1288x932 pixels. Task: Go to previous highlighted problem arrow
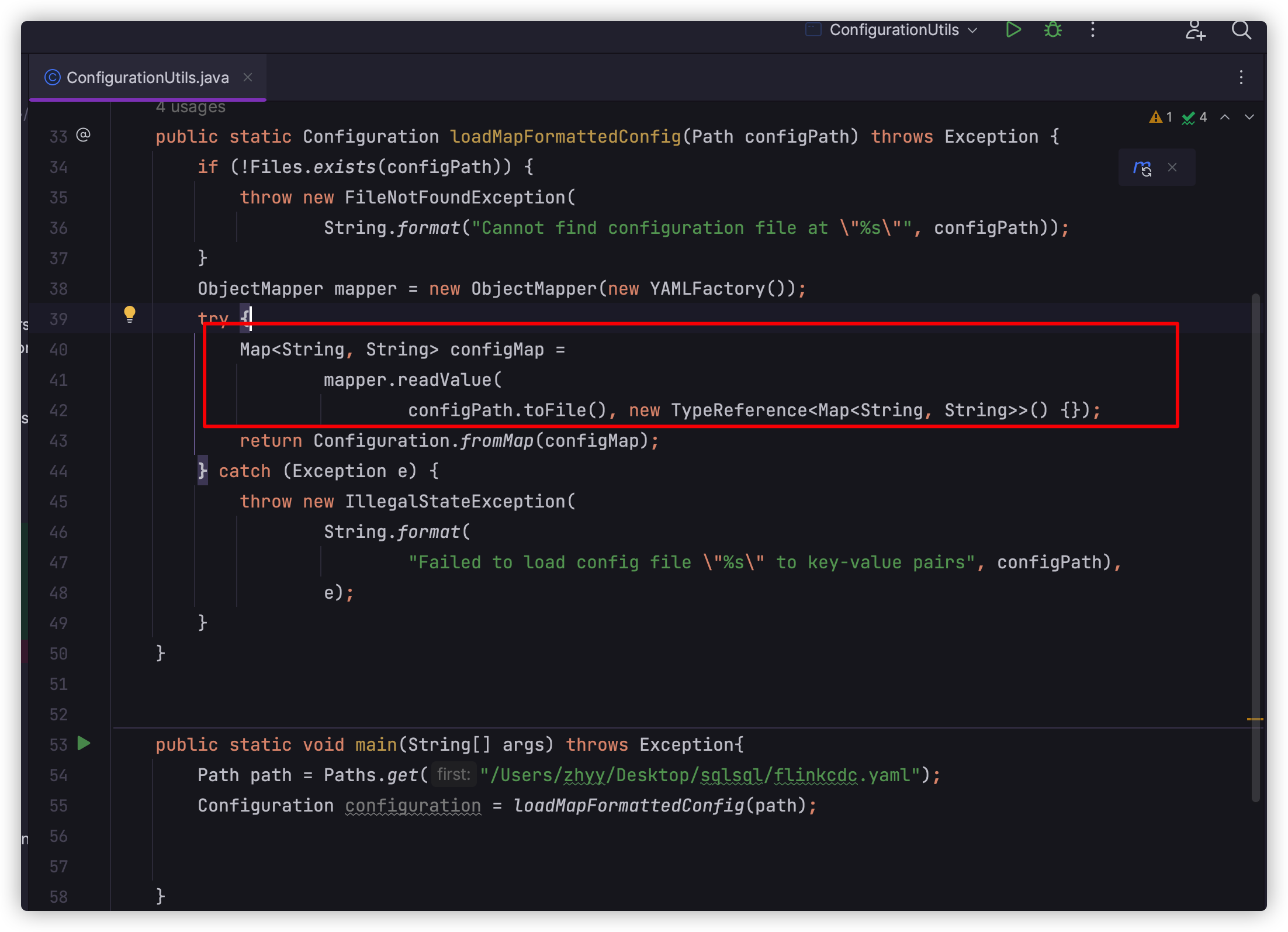(x=1225, y=117)
